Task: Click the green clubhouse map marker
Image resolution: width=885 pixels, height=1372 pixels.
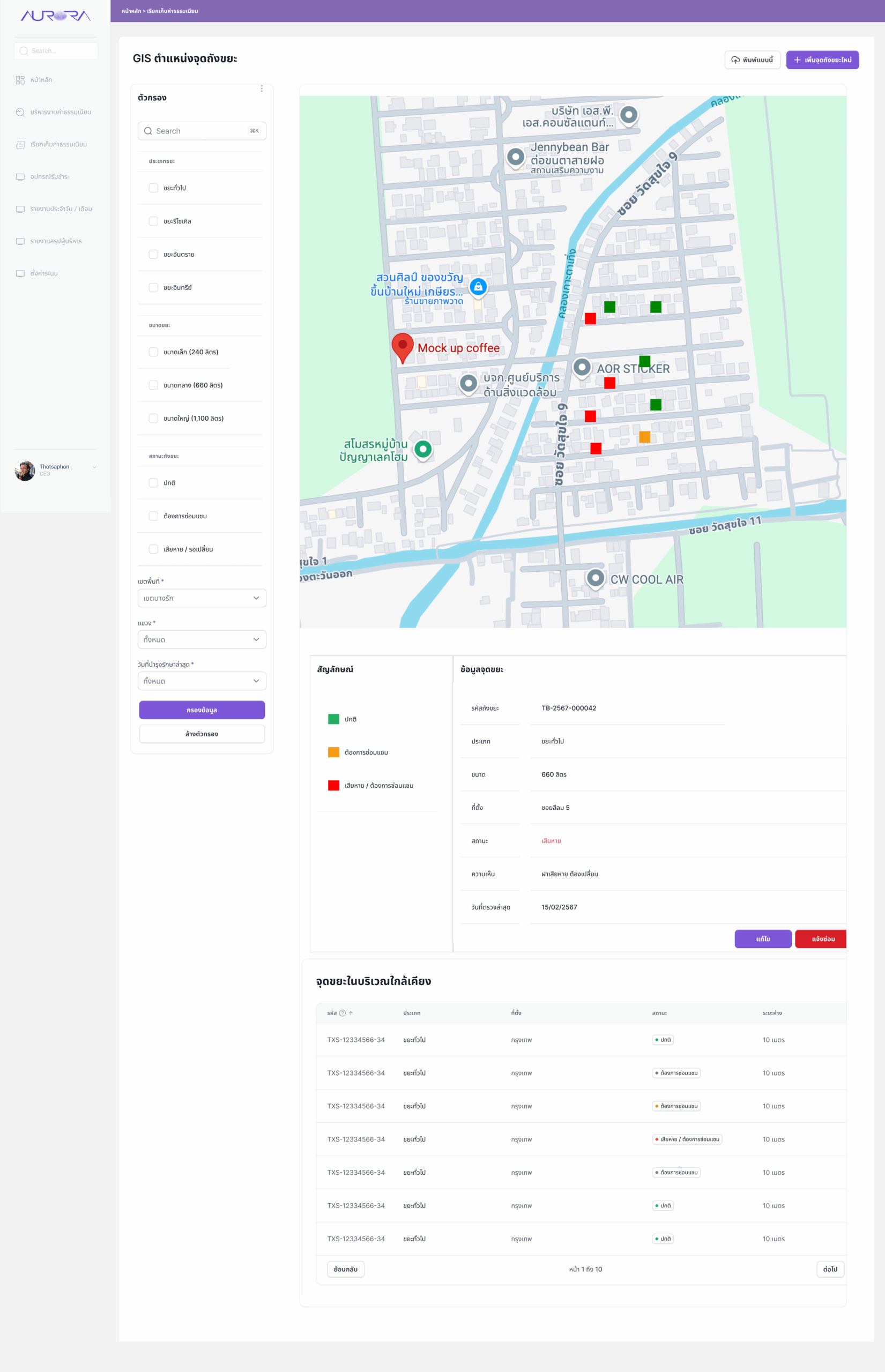Action: point(423,448)
